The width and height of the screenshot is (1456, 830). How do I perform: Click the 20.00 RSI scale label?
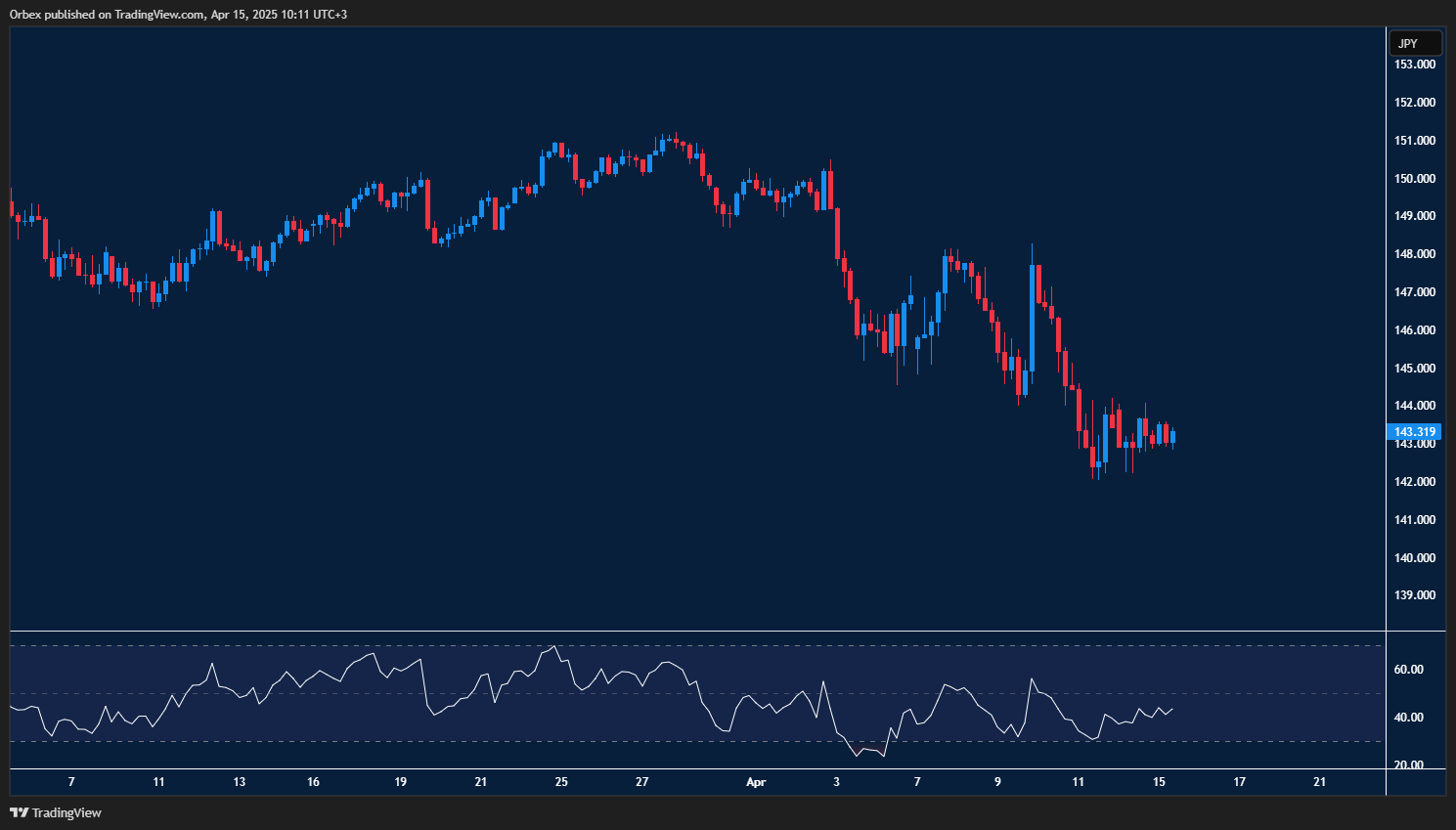(1408, 765)
